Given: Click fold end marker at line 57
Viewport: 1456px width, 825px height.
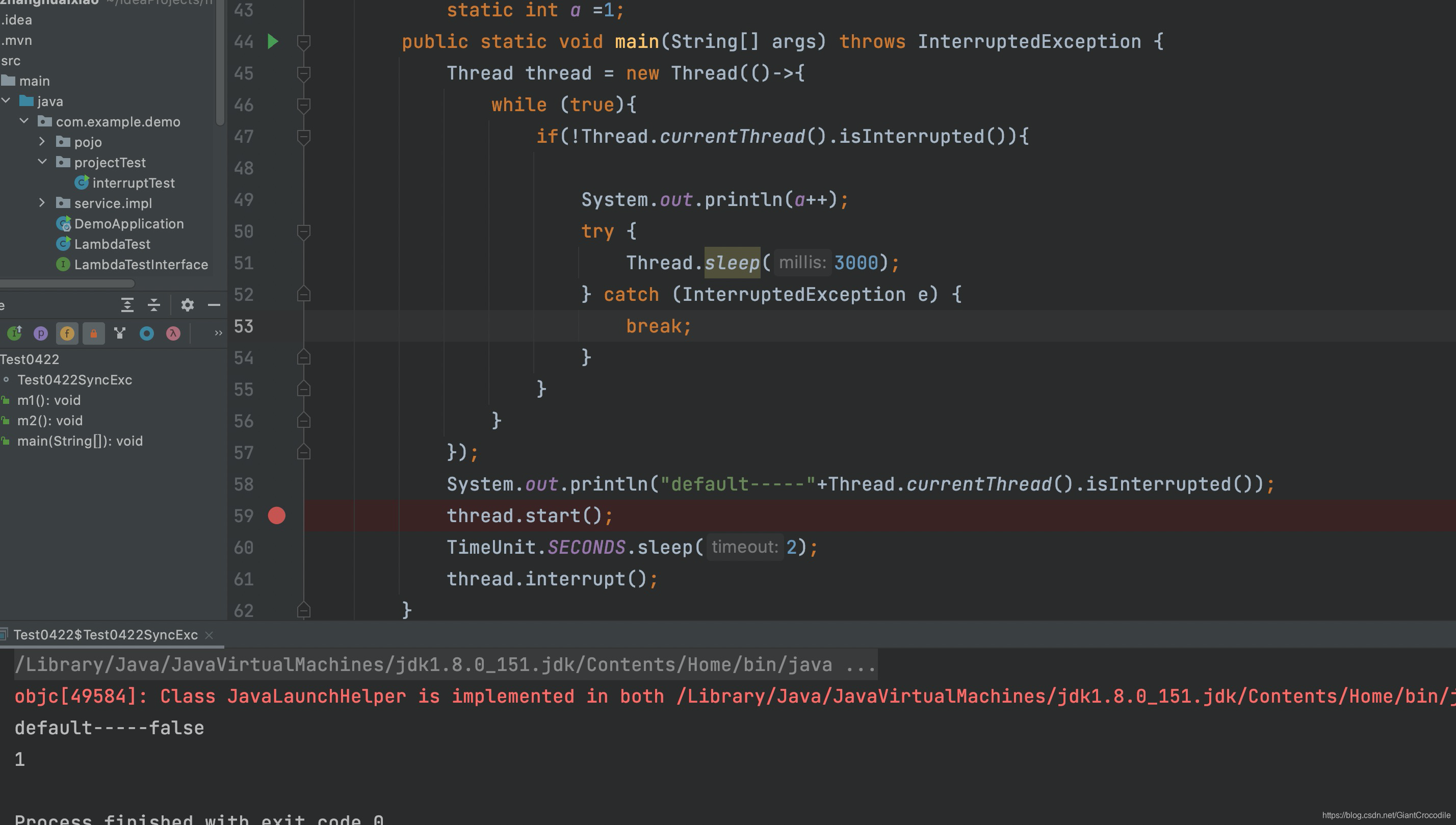Looking at the screenshot, I should pyautogui.click(x=304, y=452).
